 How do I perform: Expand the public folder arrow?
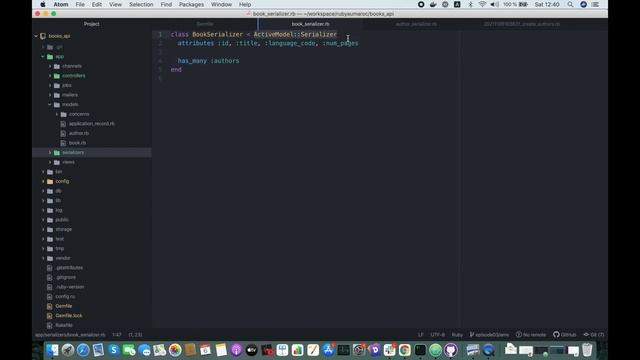click(x=43, y=220)
